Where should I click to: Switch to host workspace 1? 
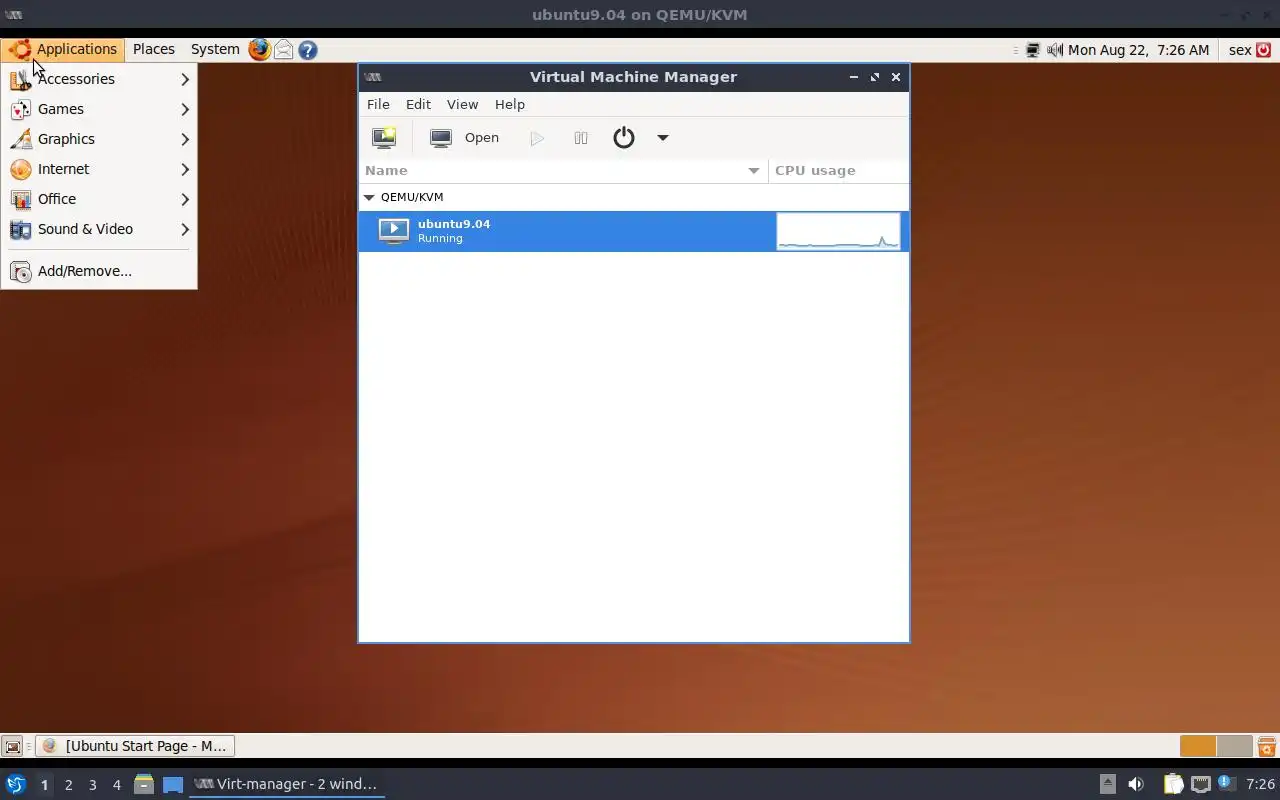point(44,785)
